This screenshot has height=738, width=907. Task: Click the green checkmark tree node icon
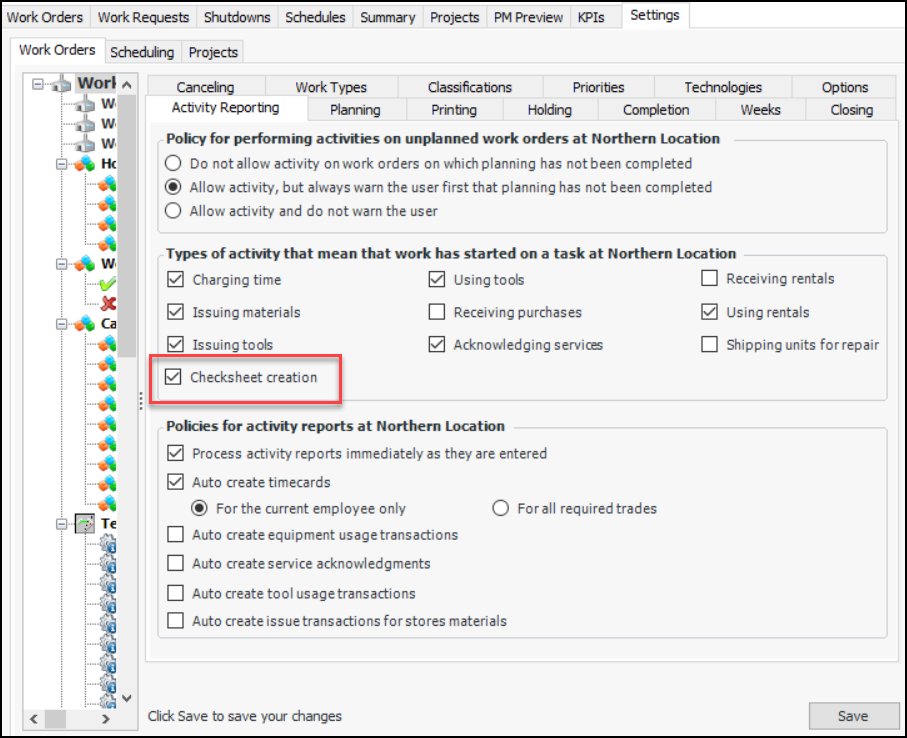(x=108, y=284)
